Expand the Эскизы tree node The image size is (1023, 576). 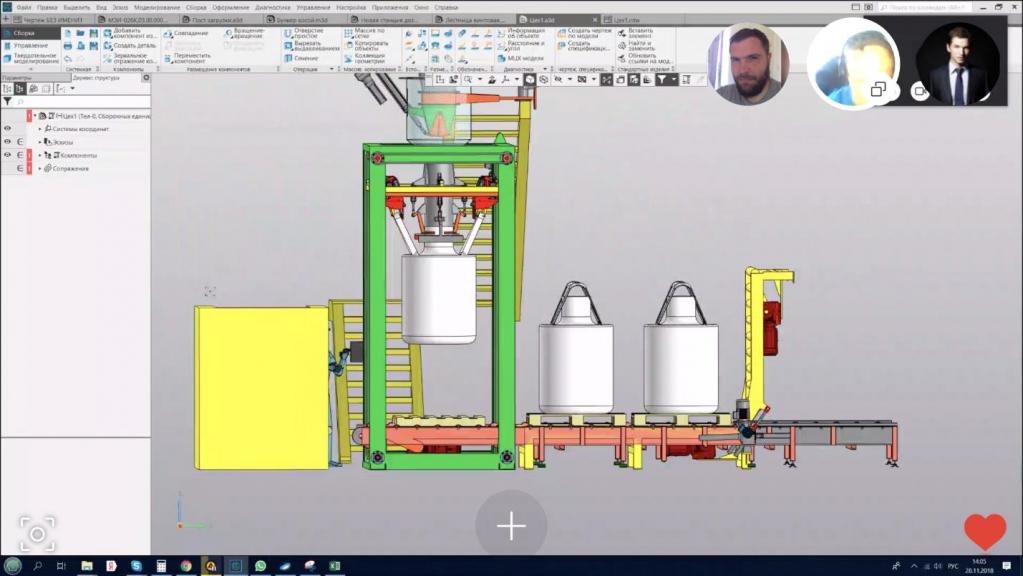tap(40, 142)
